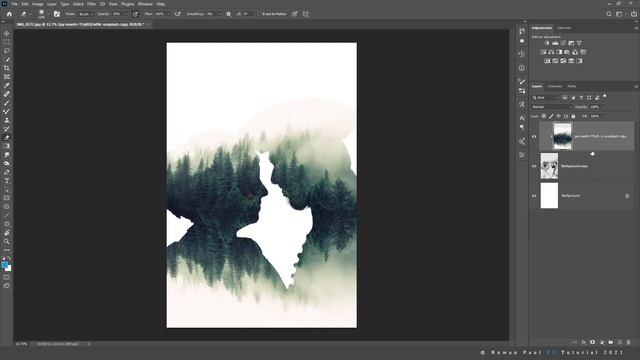Image resolution: width=640 pixels, height=360 pixels.
Task: Switch to the Paths tab
Action: pos(571,87)
